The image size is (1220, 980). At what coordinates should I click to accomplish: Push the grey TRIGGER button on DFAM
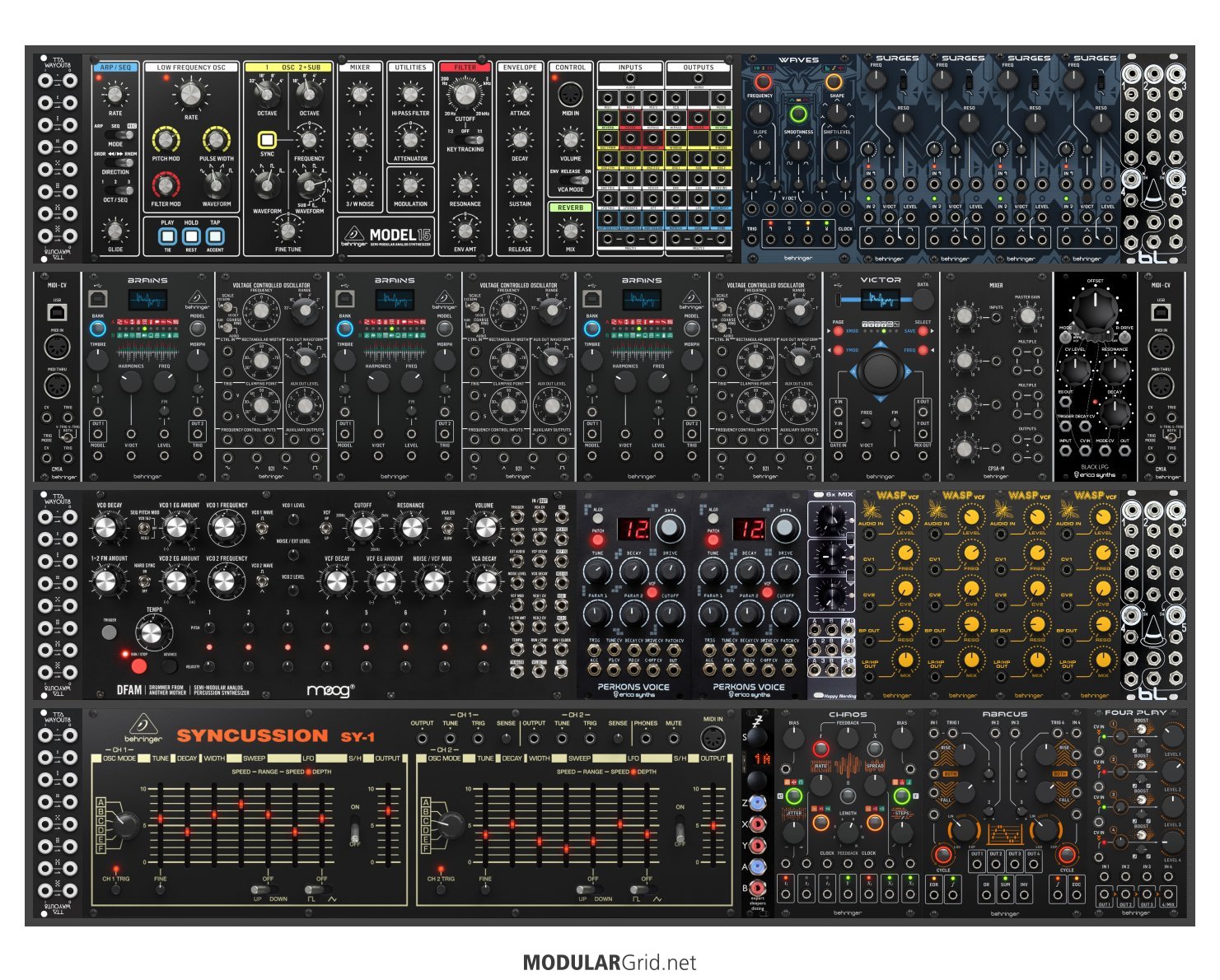point(109,632)
